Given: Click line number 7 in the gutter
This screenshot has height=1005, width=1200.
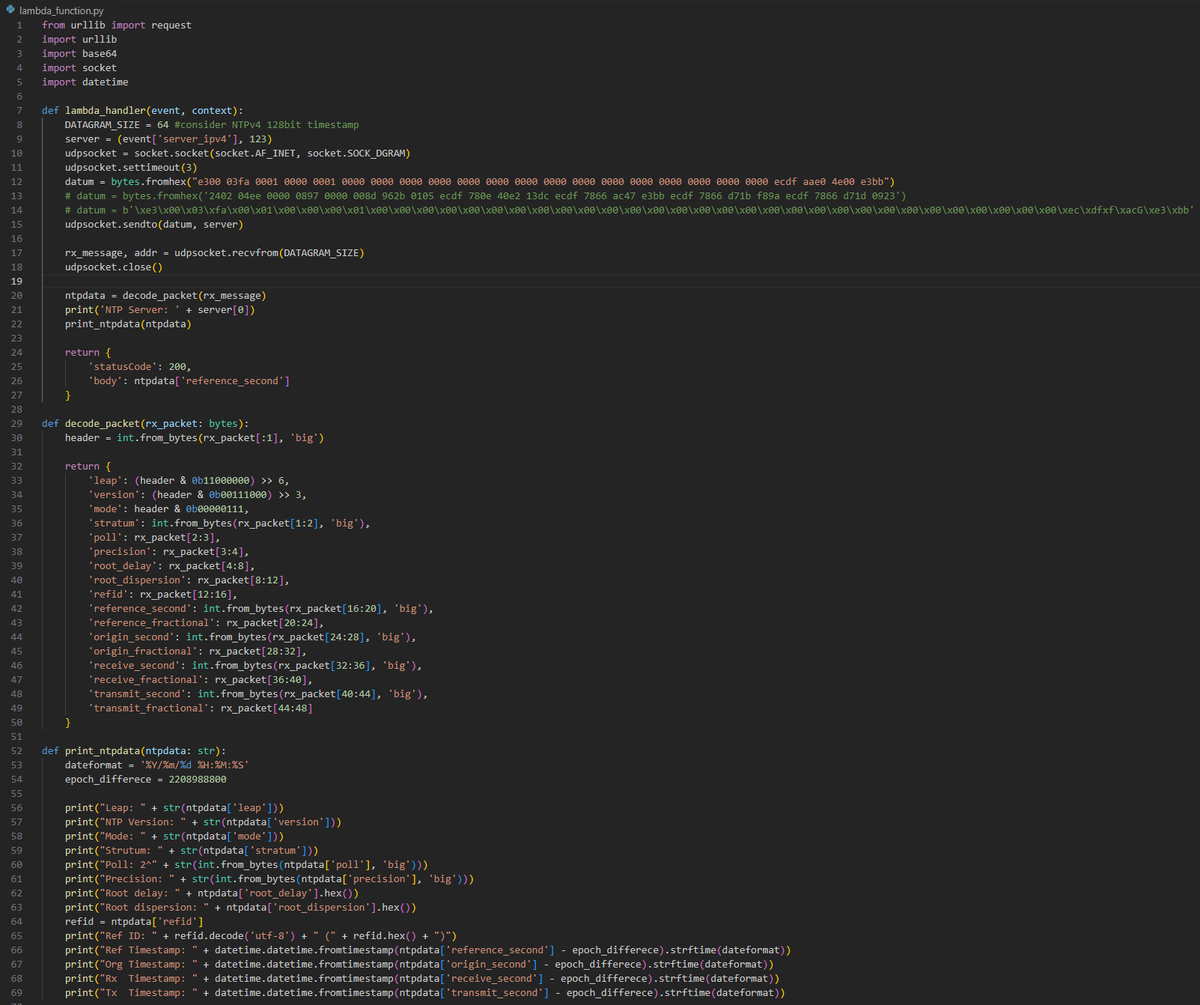Looking at the screenshot, I should [20, 110].
